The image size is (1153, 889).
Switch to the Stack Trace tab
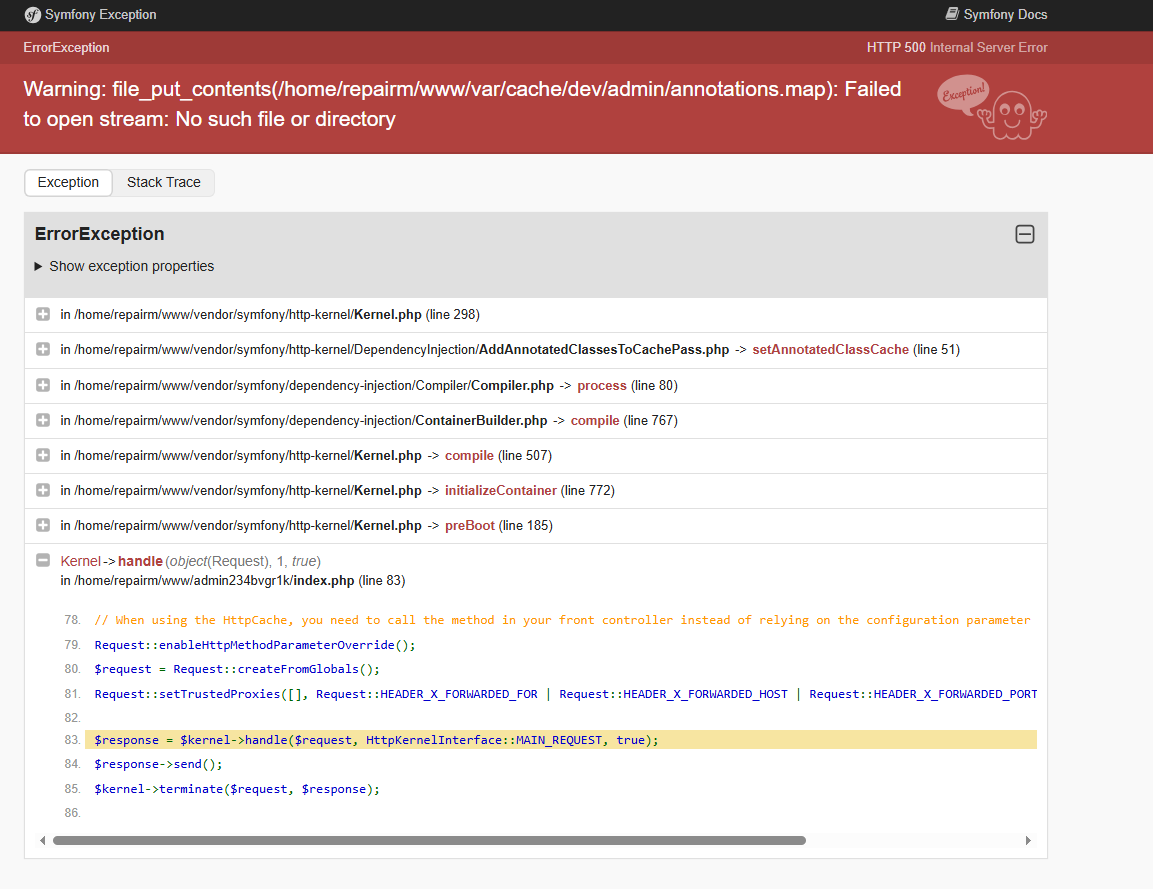click(163, 182)
